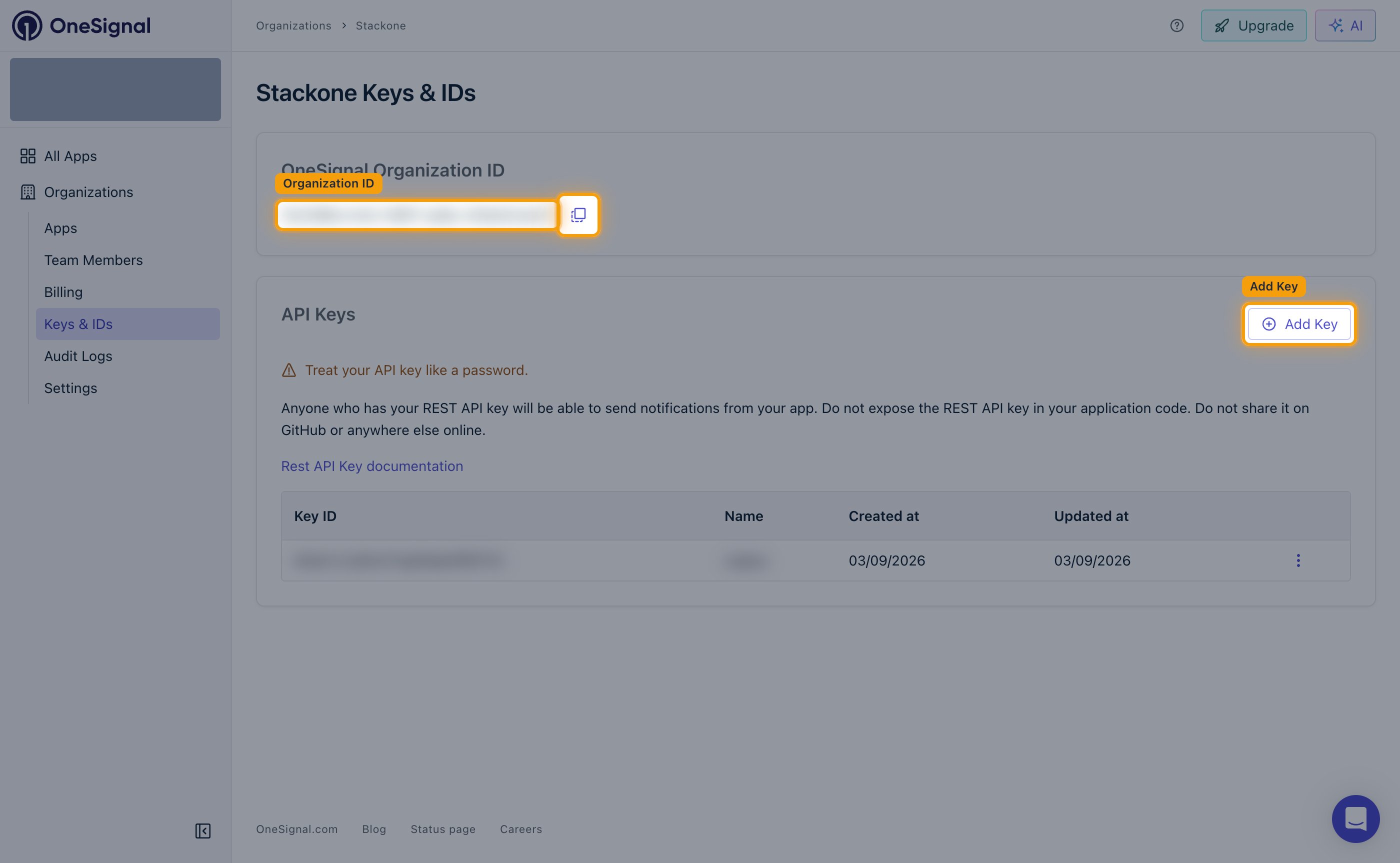This screenshot has width=1400, height=863.
Task: Click the organization selector box in sidebar
Action: click(x=115, y=89)
